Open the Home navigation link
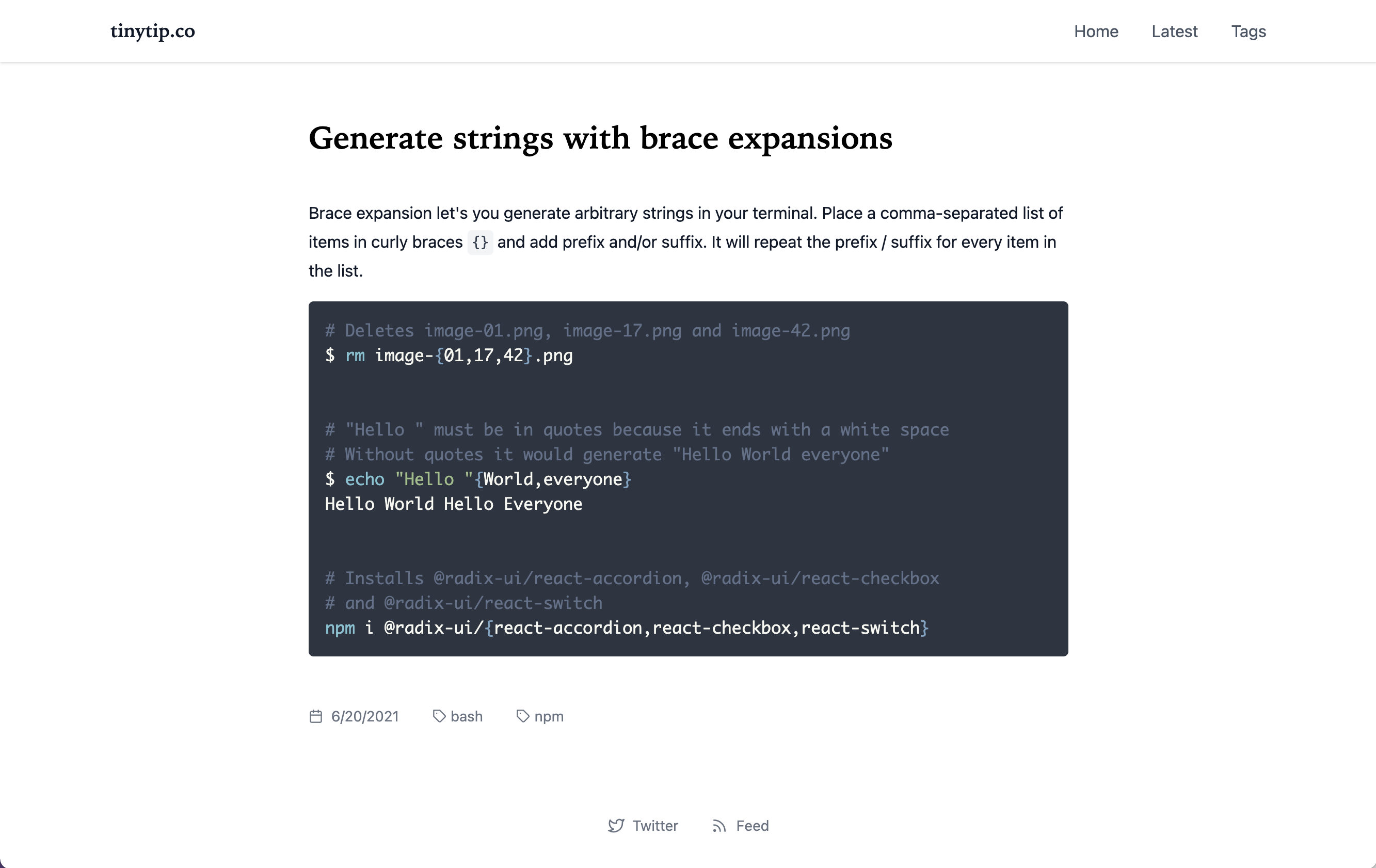1376x868 pixels. pyautogui.click(x=1095, y=31)
